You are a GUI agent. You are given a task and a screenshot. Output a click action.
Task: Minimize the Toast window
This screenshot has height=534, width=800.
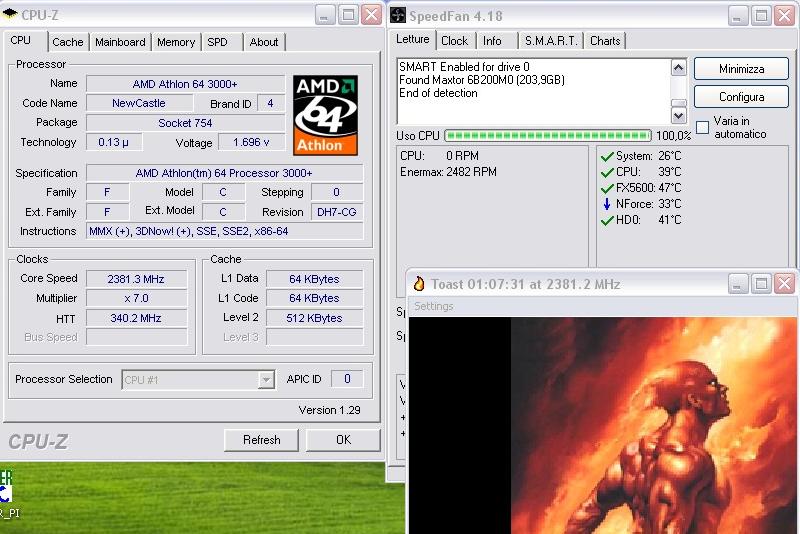(x=737, y=284)
